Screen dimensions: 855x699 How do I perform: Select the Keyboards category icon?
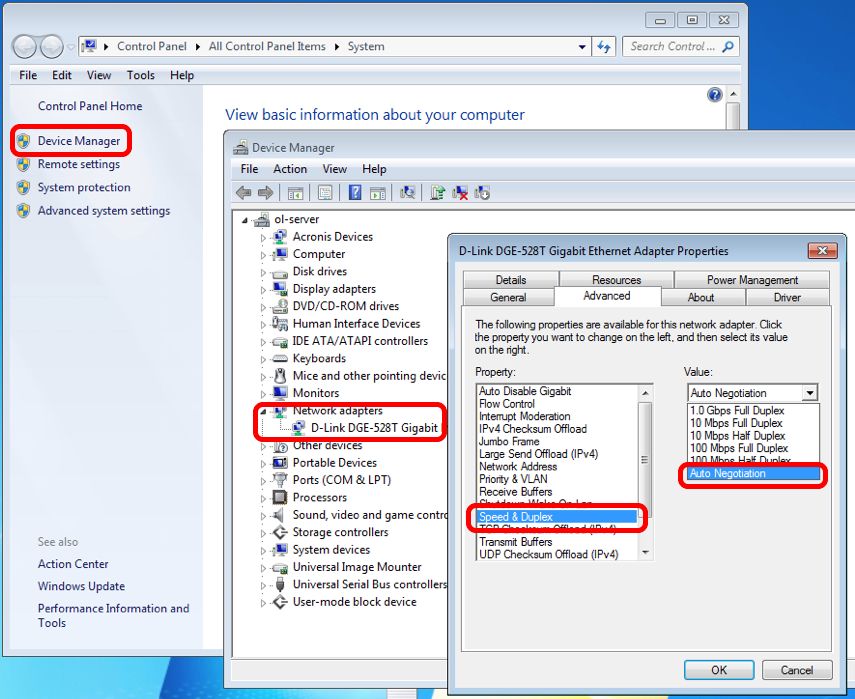(x=280, y=358)
